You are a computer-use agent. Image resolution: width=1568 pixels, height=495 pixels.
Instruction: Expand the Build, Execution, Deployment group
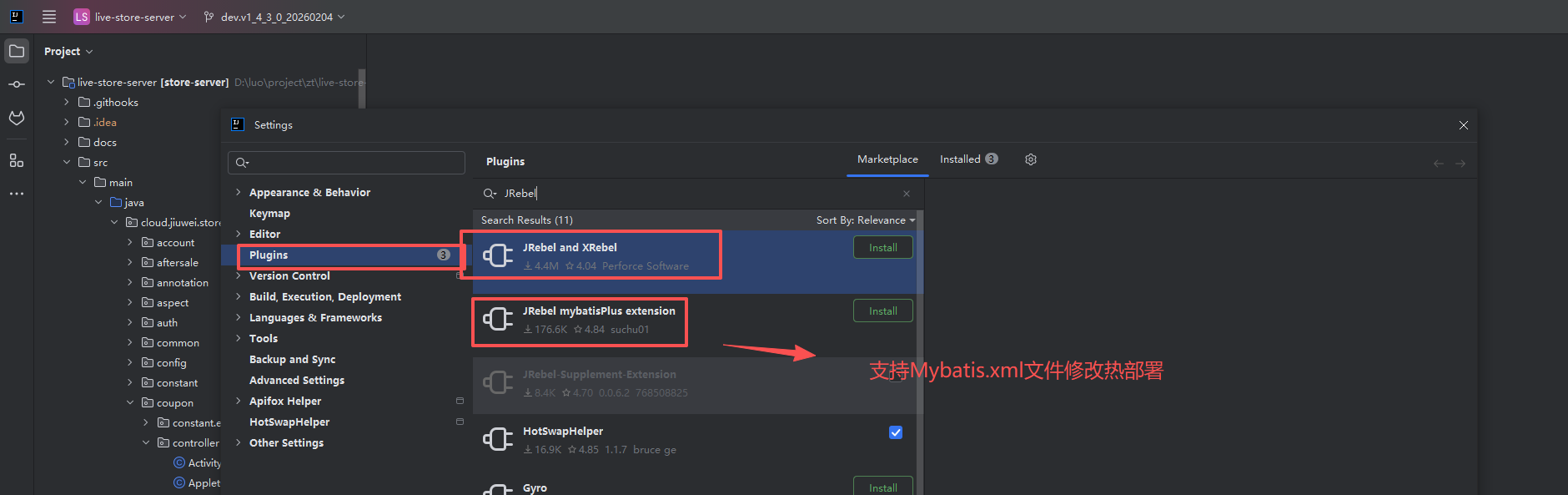coord(239,296)
